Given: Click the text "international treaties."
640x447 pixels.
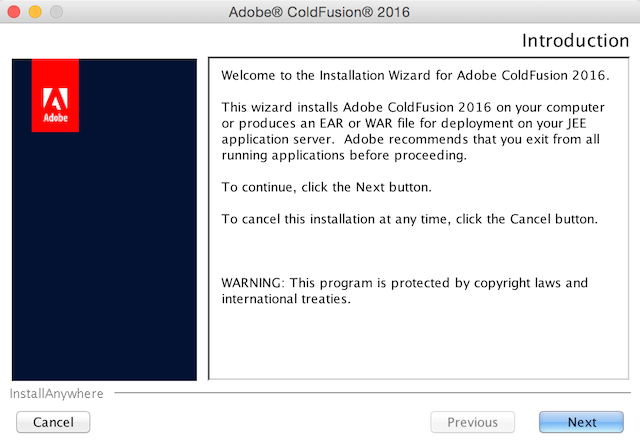Looking at the screenshot, I should point(286,299).
